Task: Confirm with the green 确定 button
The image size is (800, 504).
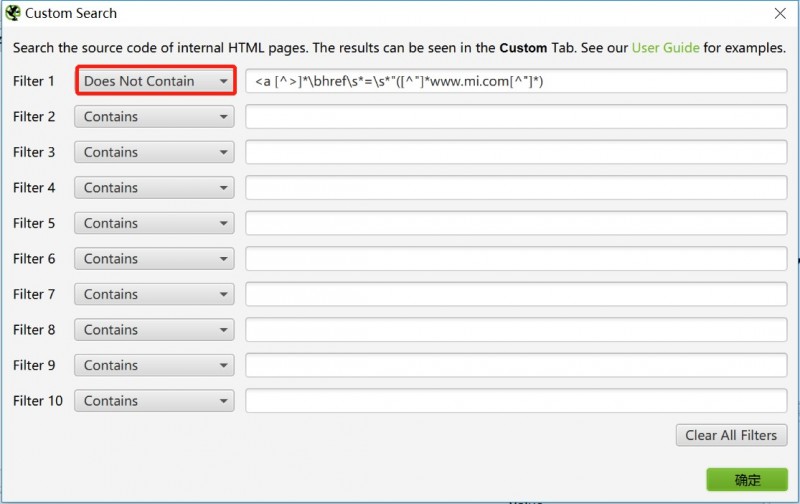Action: (x=747, y=480)
